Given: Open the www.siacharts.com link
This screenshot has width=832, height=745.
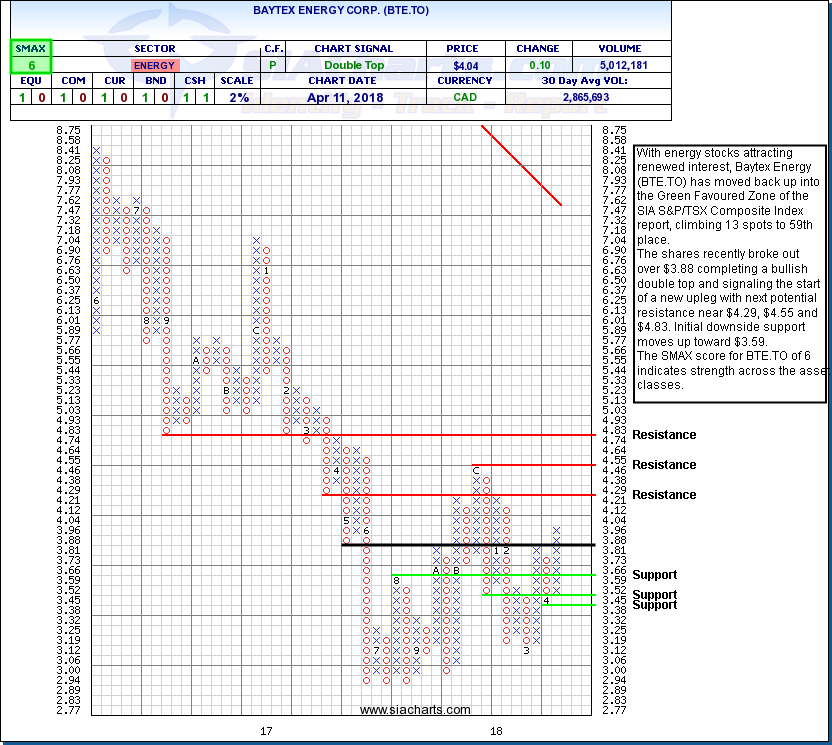Looking at the screenshot, I should [x=415, y=710].
